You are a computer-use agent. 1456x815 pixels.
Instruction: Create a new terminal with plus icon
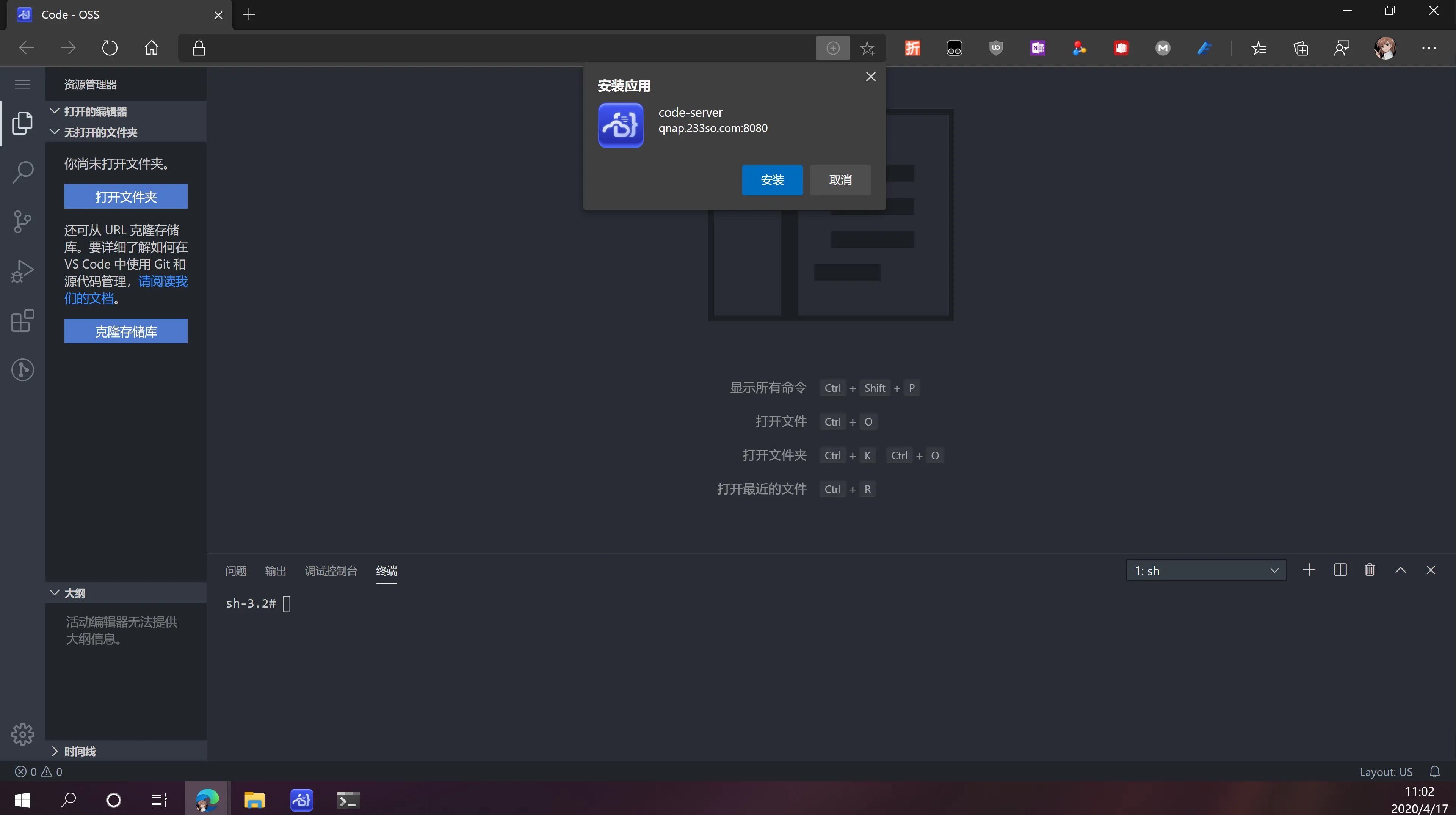[x=1309, y=570]
